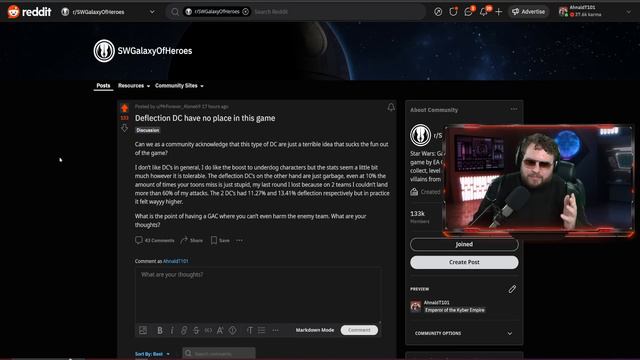
Task: Remove the r/SWGalaxyOfHeroes search filter chip
Action: [245, 12]
